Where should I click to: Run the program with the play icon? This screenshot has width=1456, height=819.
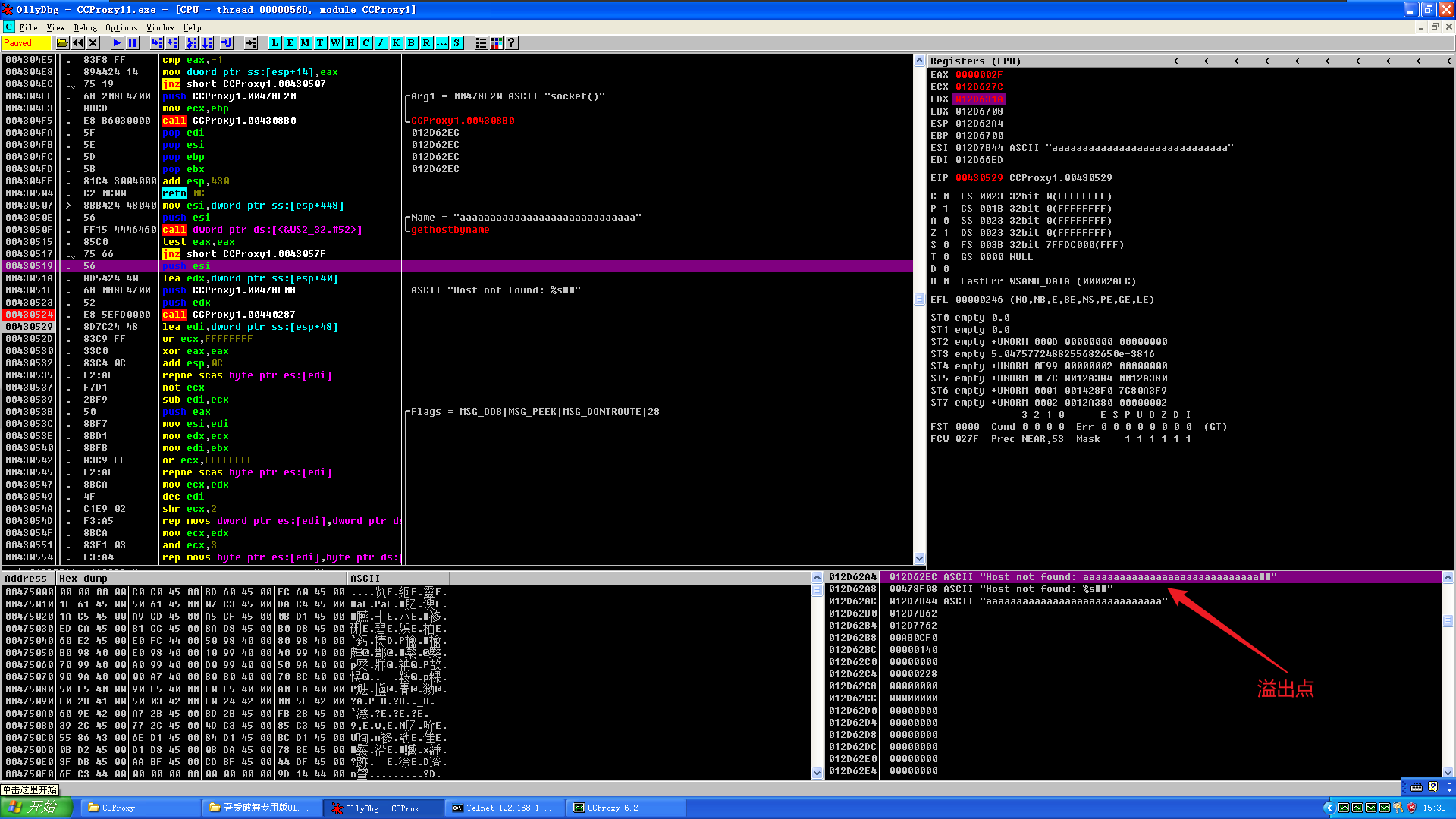(117, 43)
